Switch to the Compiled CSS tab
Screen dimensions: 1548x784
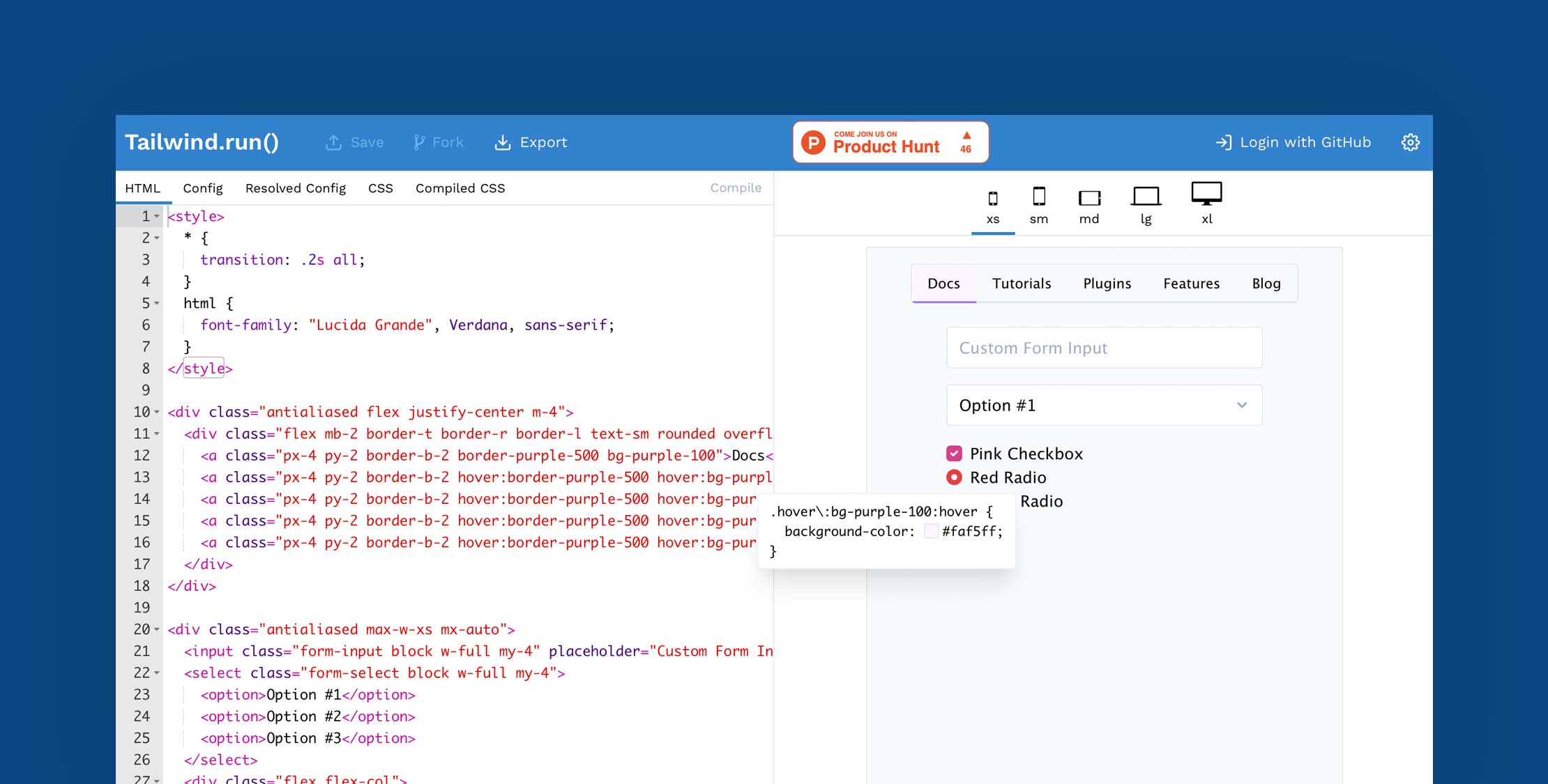point(459,188)
